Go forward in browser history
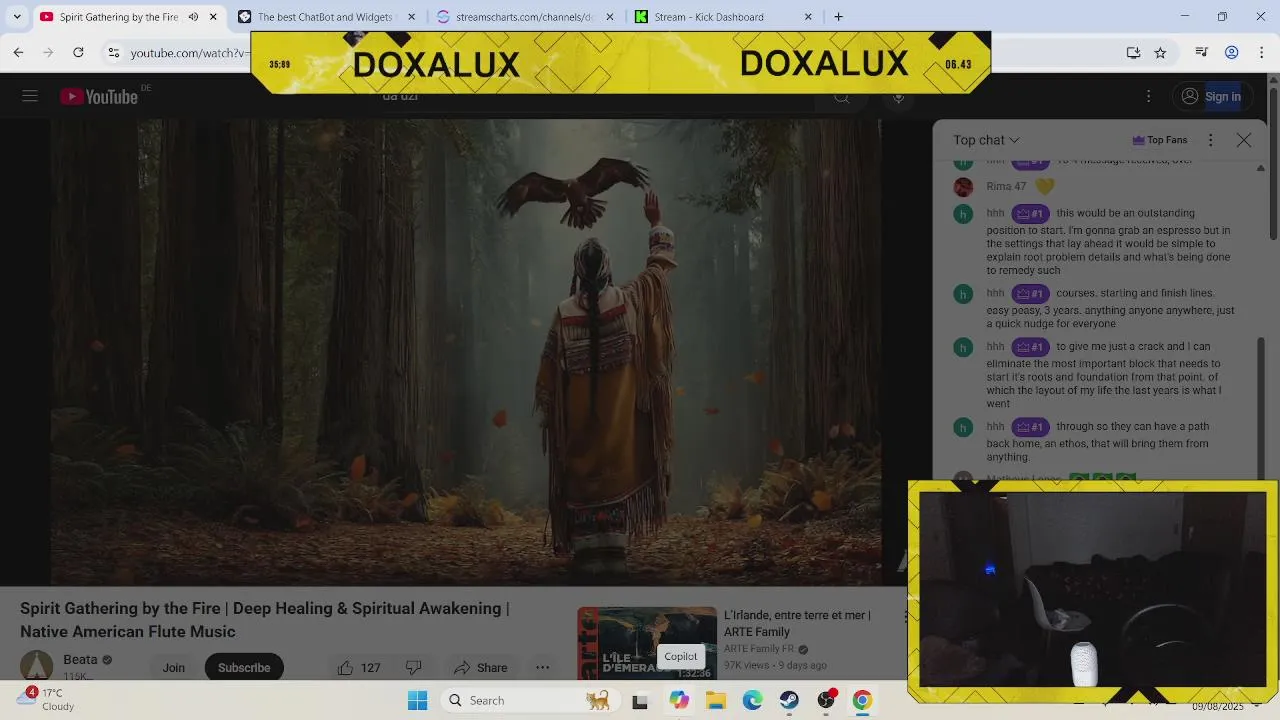 coord(48,52)
